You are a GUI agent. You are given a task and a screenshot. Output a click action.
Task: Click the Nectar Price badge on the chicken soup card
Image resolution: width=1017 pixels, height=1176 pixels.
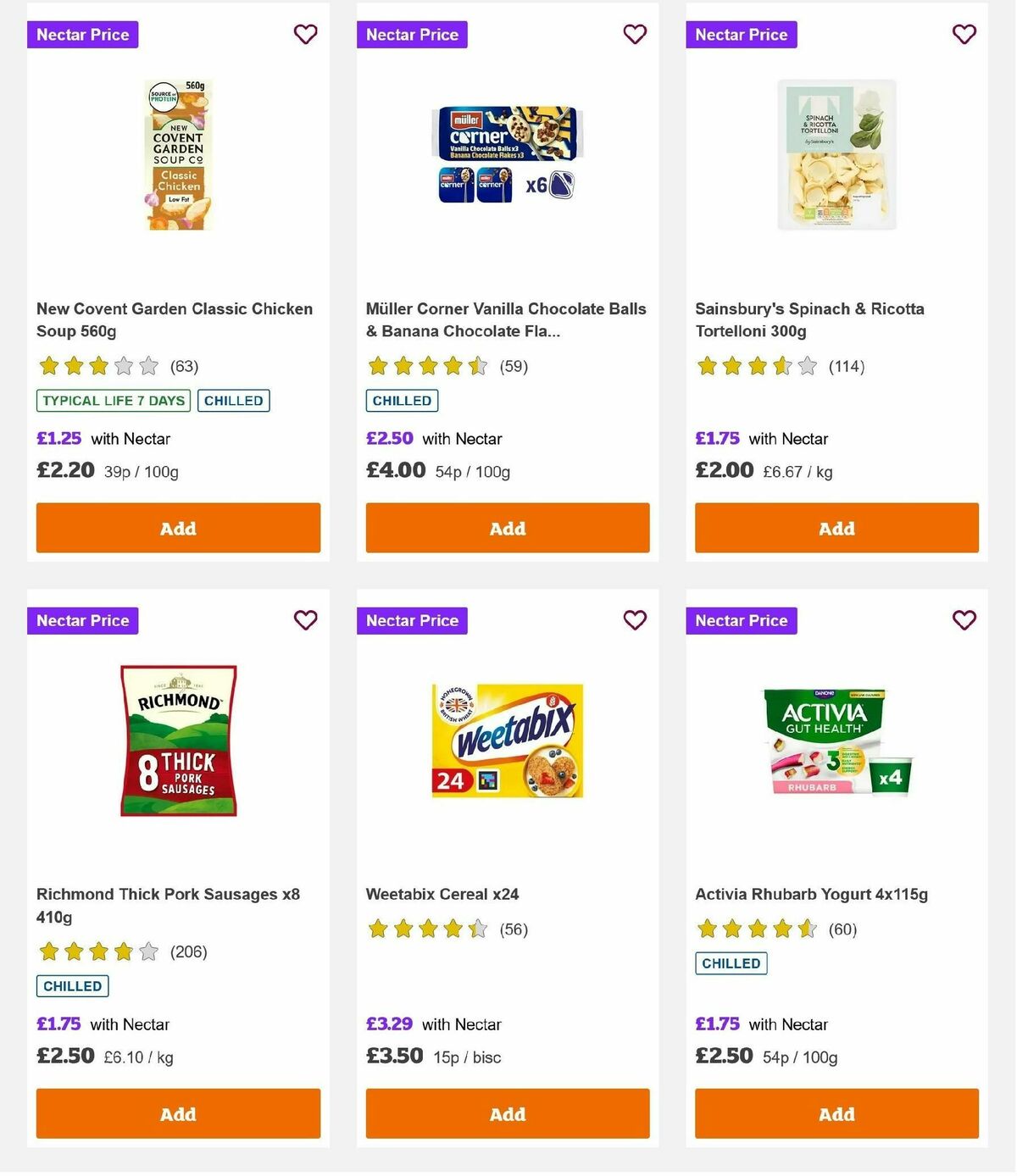(82, 35)
